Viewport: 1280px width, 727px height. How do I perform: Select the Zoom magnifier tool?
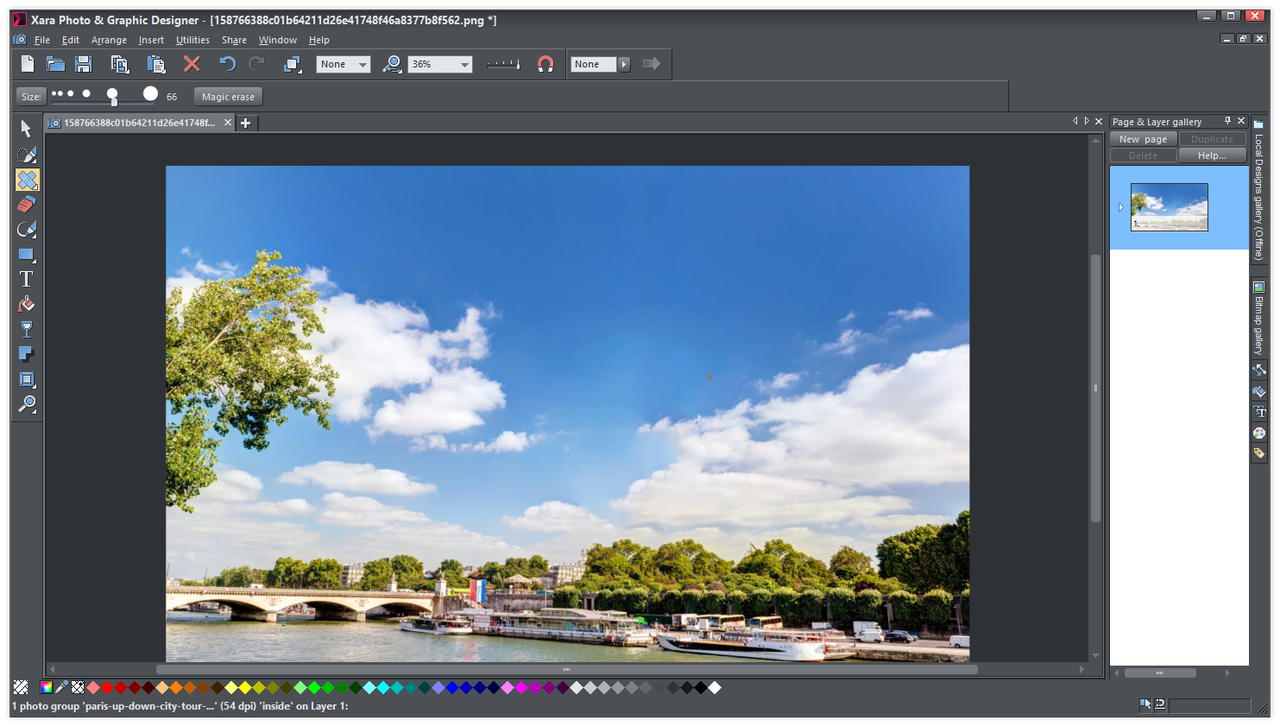(x=27, y=405)
